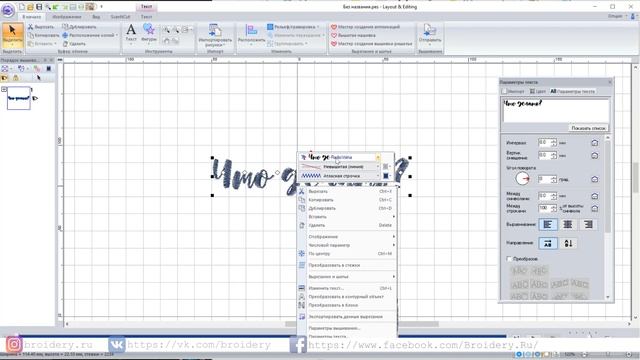
Task: Enable the Преобразов. checkbox
Action: click(x=509, y=259)
